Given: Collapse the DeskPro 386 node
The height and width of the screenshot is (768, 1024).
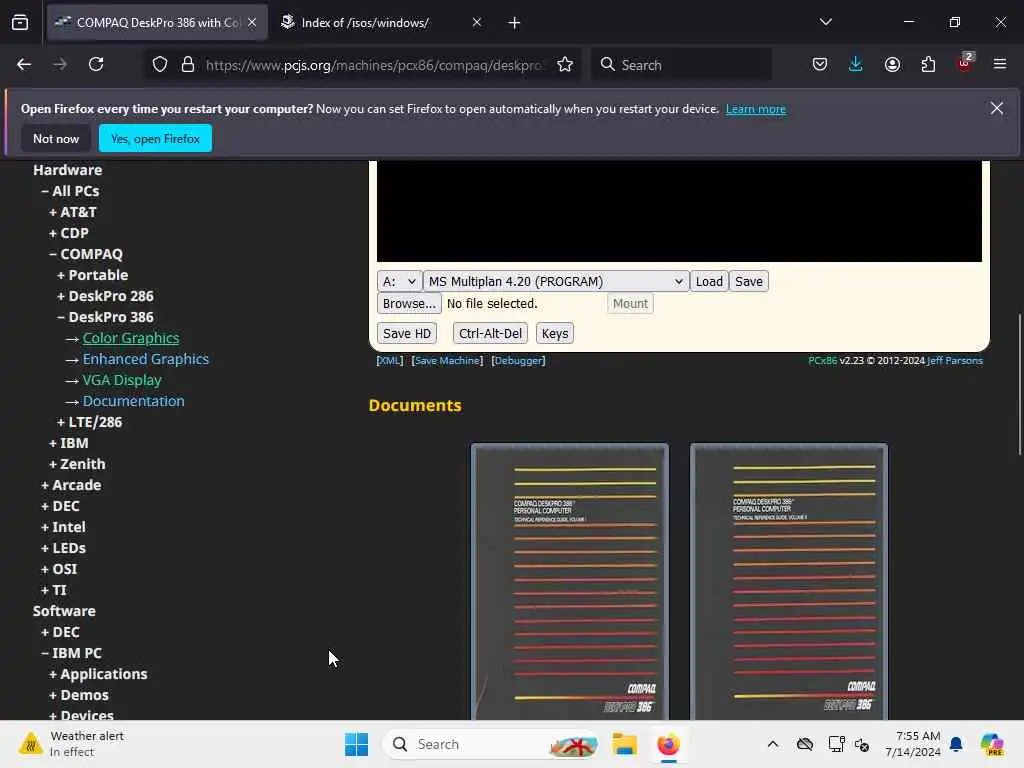Looking at the screenshot, I should (105, 317).
